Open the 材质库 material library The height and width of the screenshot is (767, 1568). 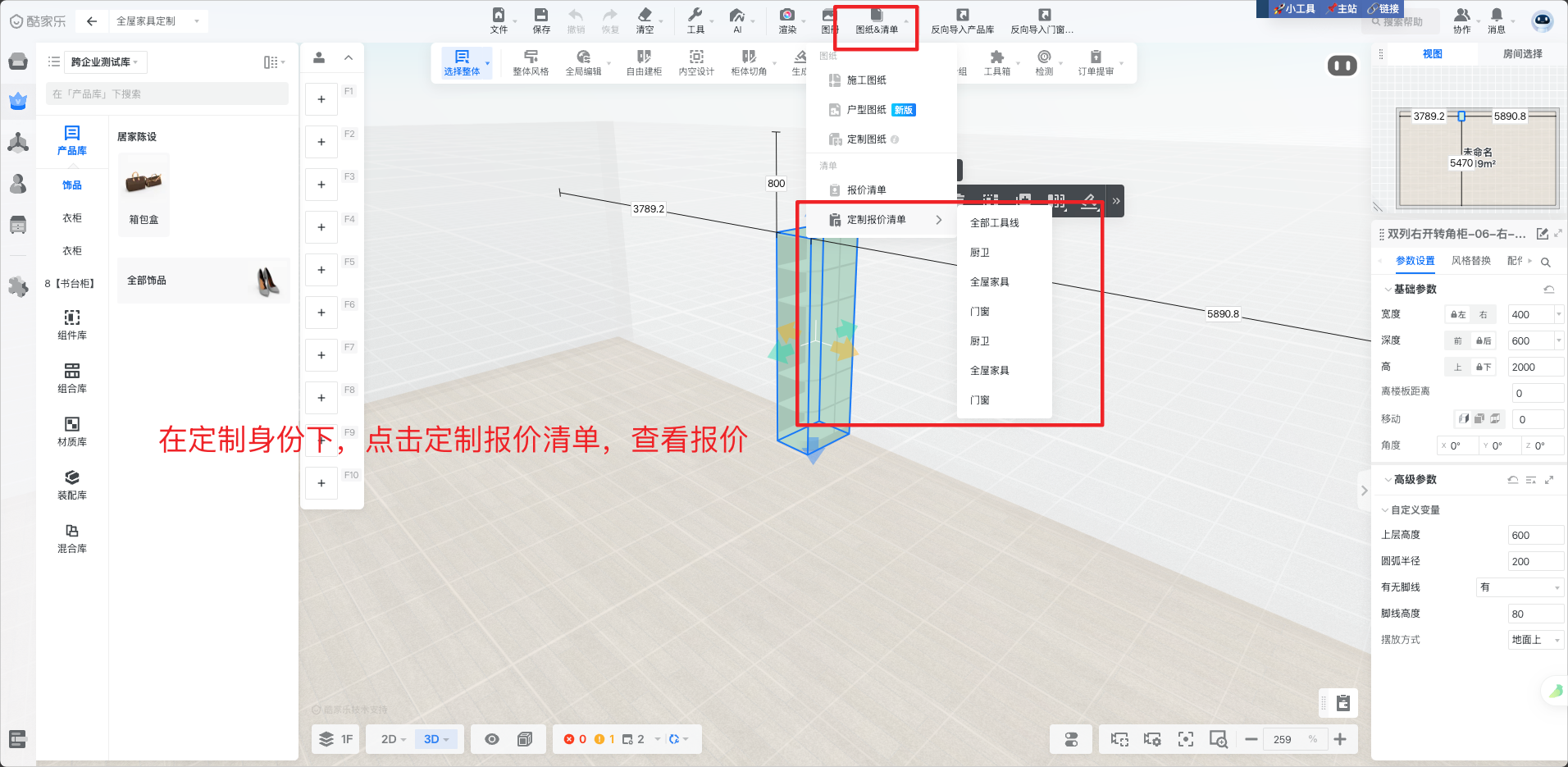72,431
